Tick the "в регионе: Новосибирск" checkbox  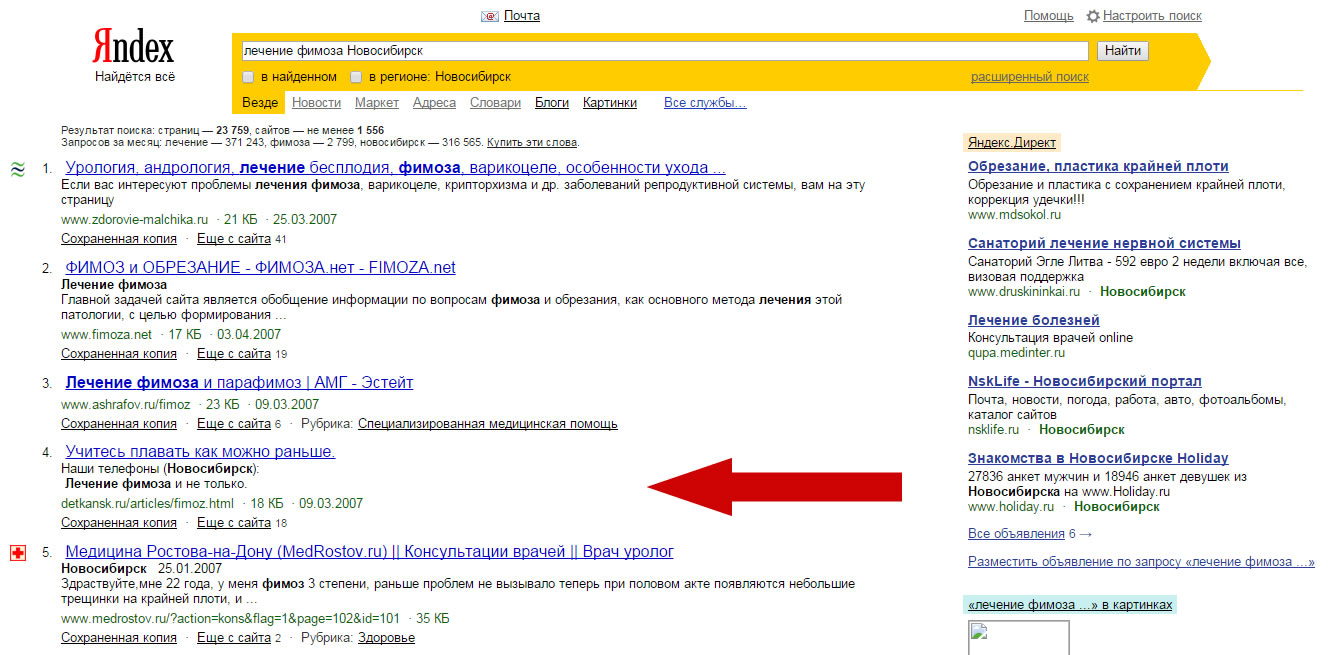tap(356, 77)
